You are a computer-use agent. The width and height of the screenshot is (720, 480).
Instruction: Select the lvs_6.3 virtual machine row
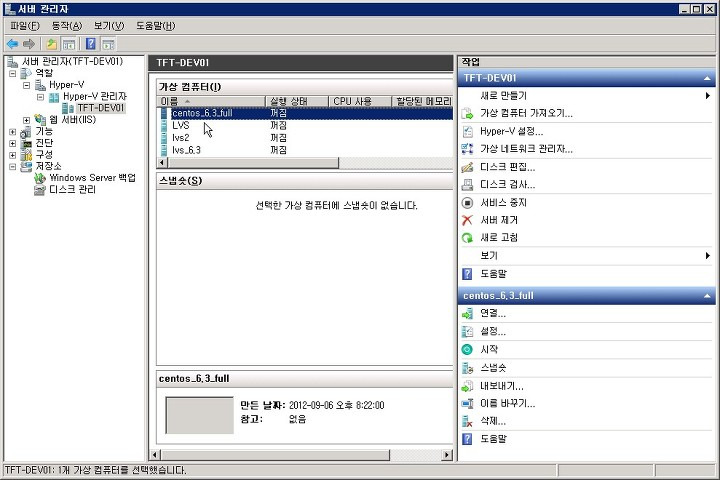pyautogui.click(x=305, y=150)
